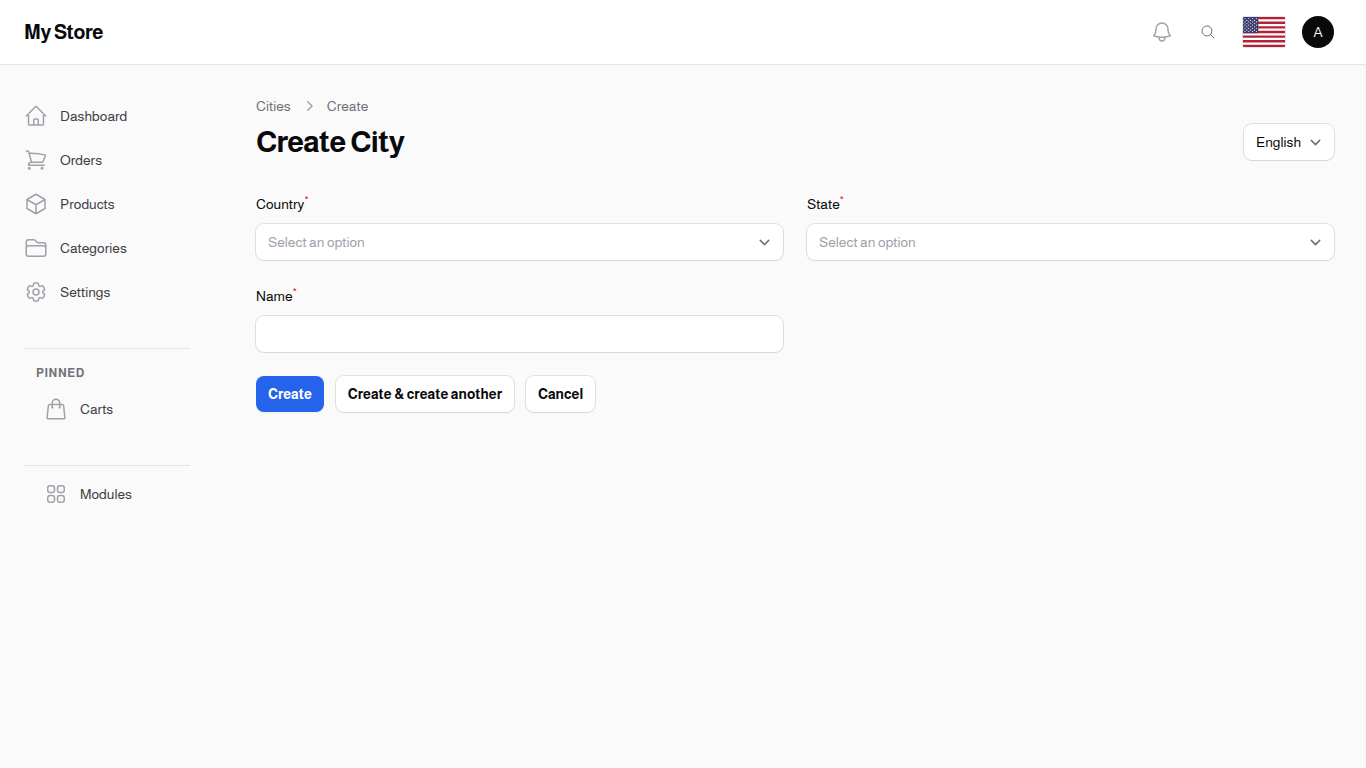Open Modules using the grid icon
1366x768 pixels.
click(55, 494)
